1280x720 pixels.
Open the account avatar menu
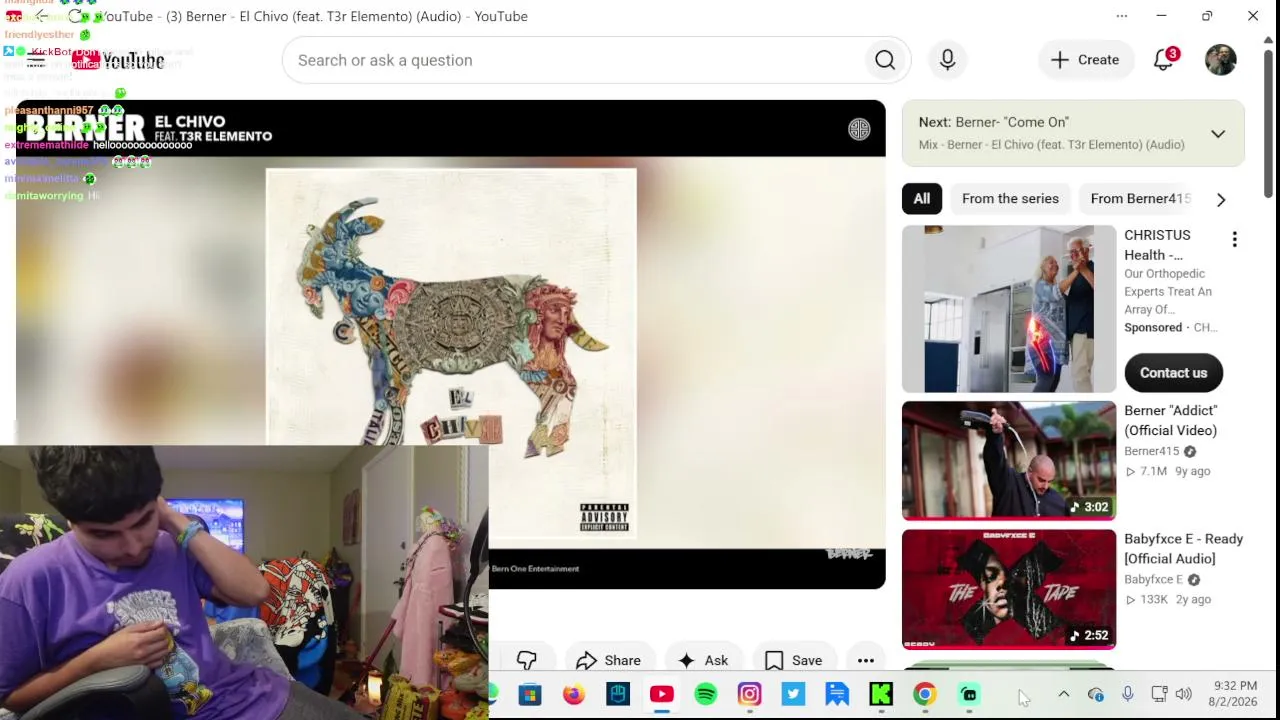point(1220,60)
